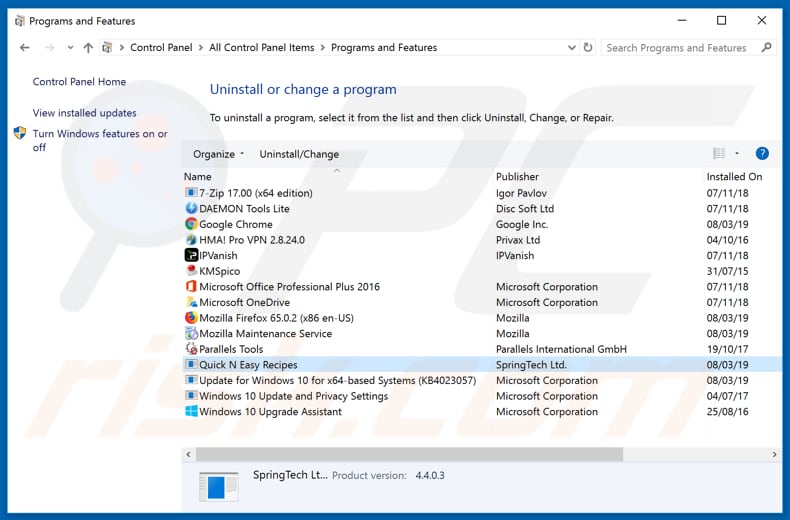Screen dimensions: 790x520
Task: Click the Parallels Tools icon
Action: (x=191, y=349)
